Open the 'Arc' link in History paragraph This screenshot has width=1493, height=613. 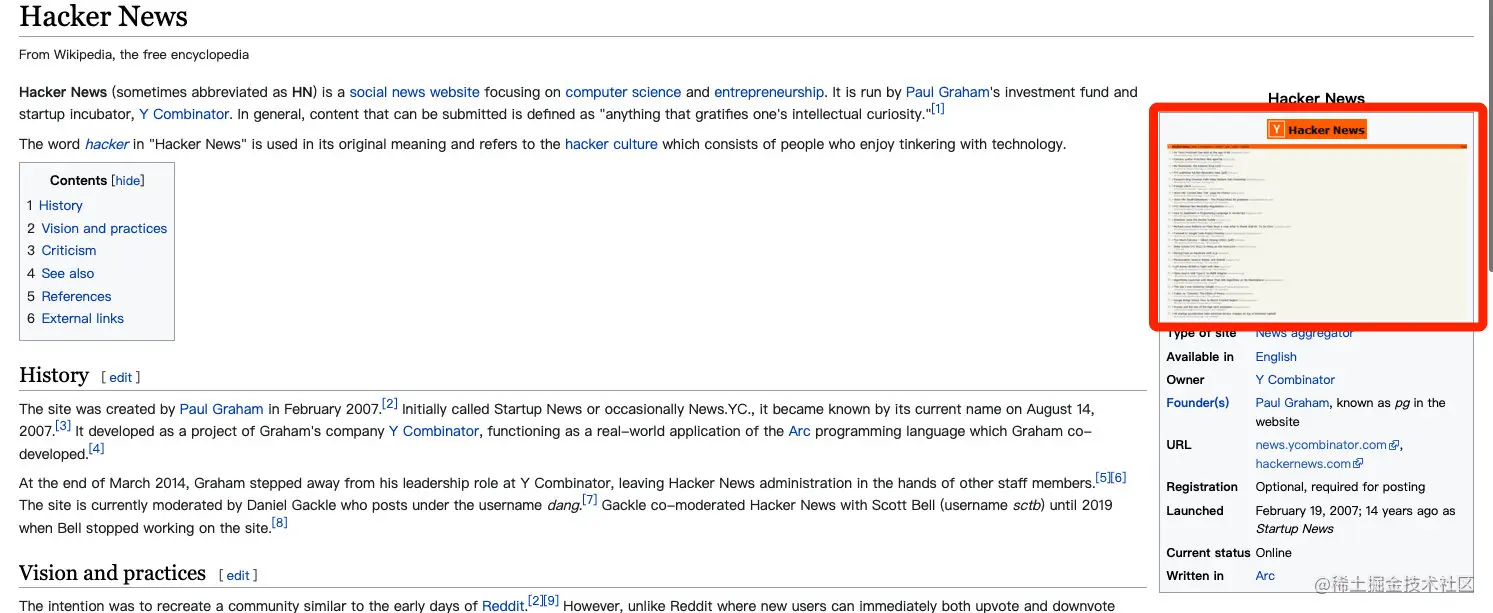(799, 431)
